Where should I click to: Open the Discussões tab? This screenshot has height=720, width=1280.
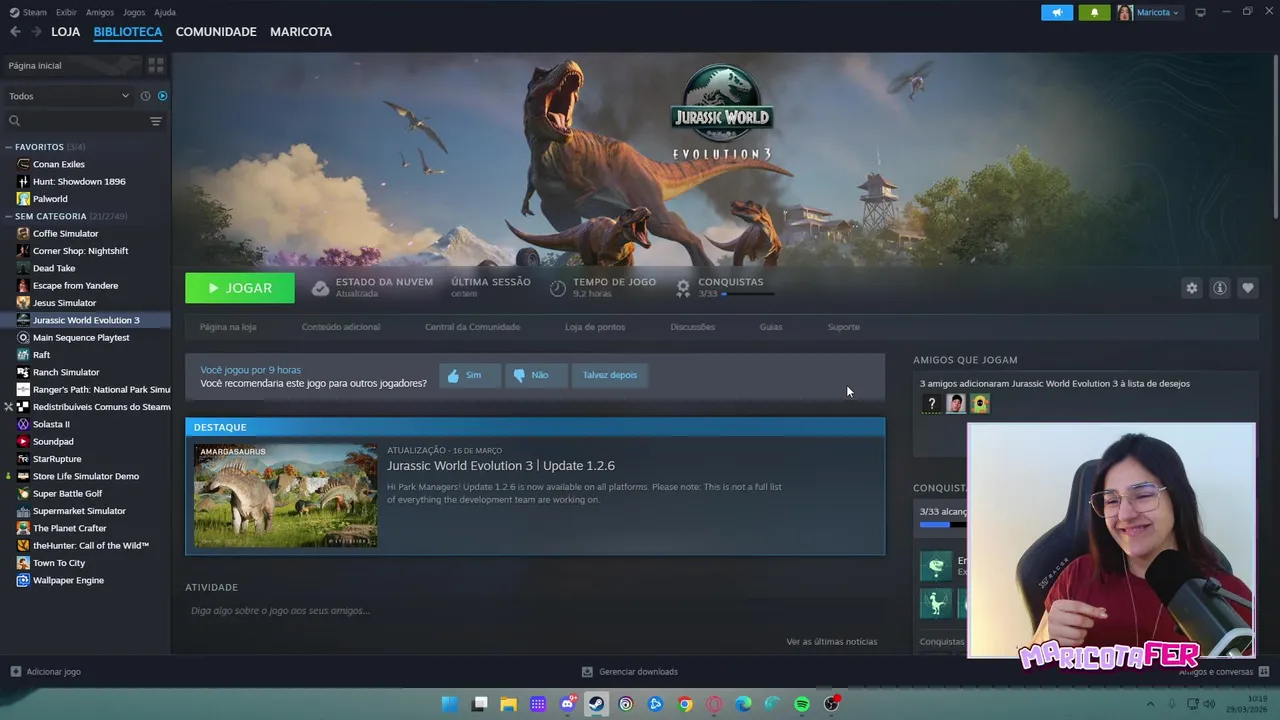click(692, 327)
